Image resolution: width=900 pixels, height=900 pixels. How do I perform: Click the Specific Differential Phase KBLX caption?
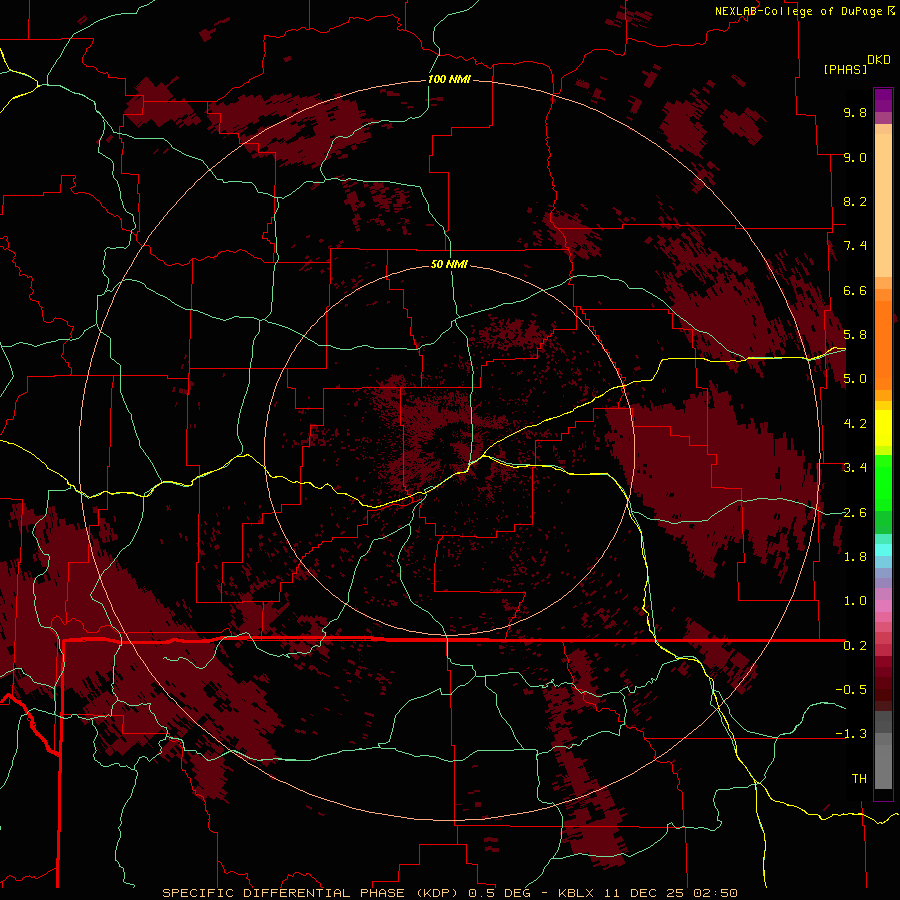pyautogui.click(x=449, y=893)
